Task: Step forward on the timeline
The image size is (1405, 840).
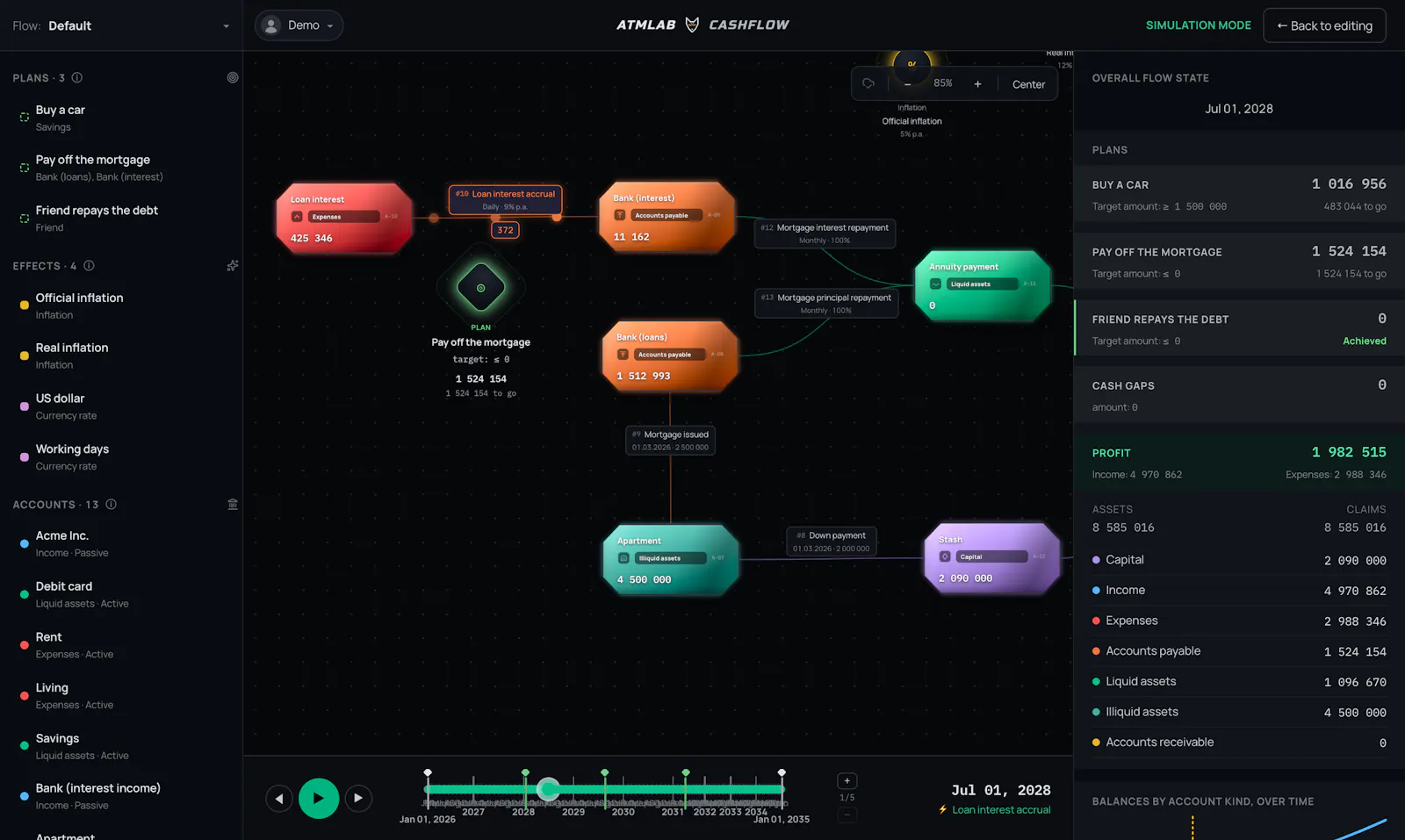Action: coord(358,798)
